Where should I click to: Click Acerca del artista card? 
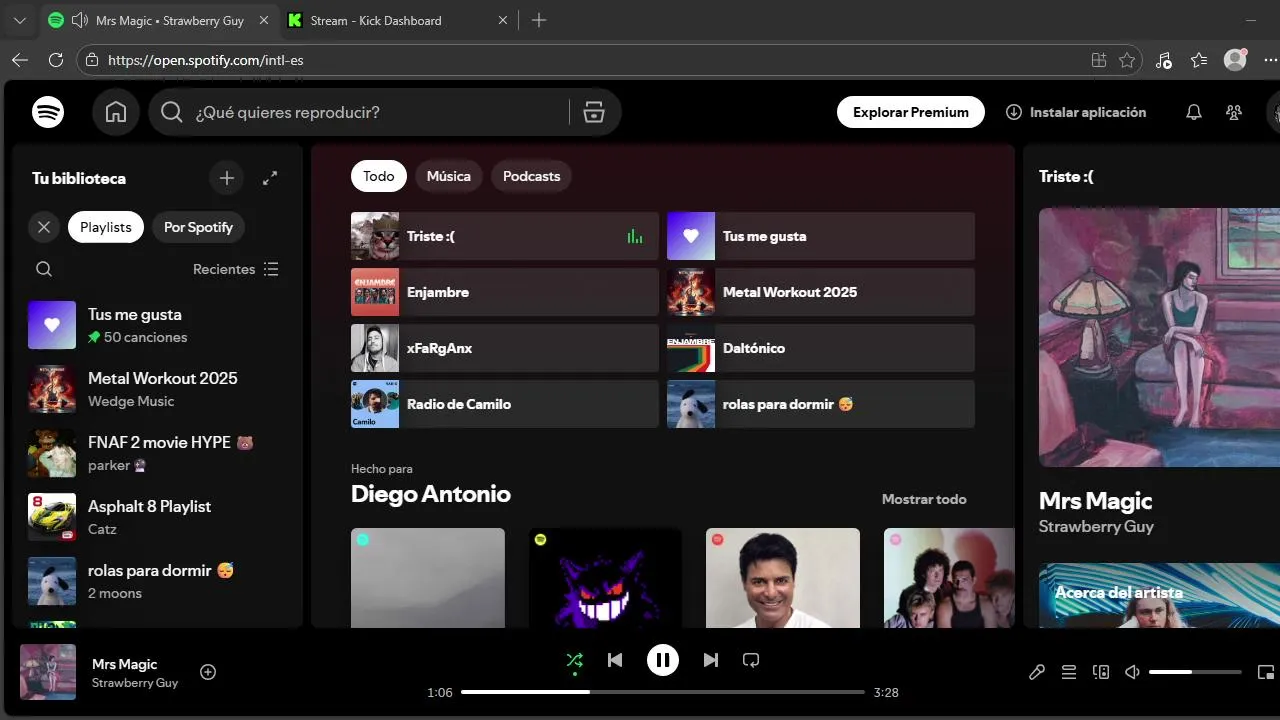(x=1159, y=596)
